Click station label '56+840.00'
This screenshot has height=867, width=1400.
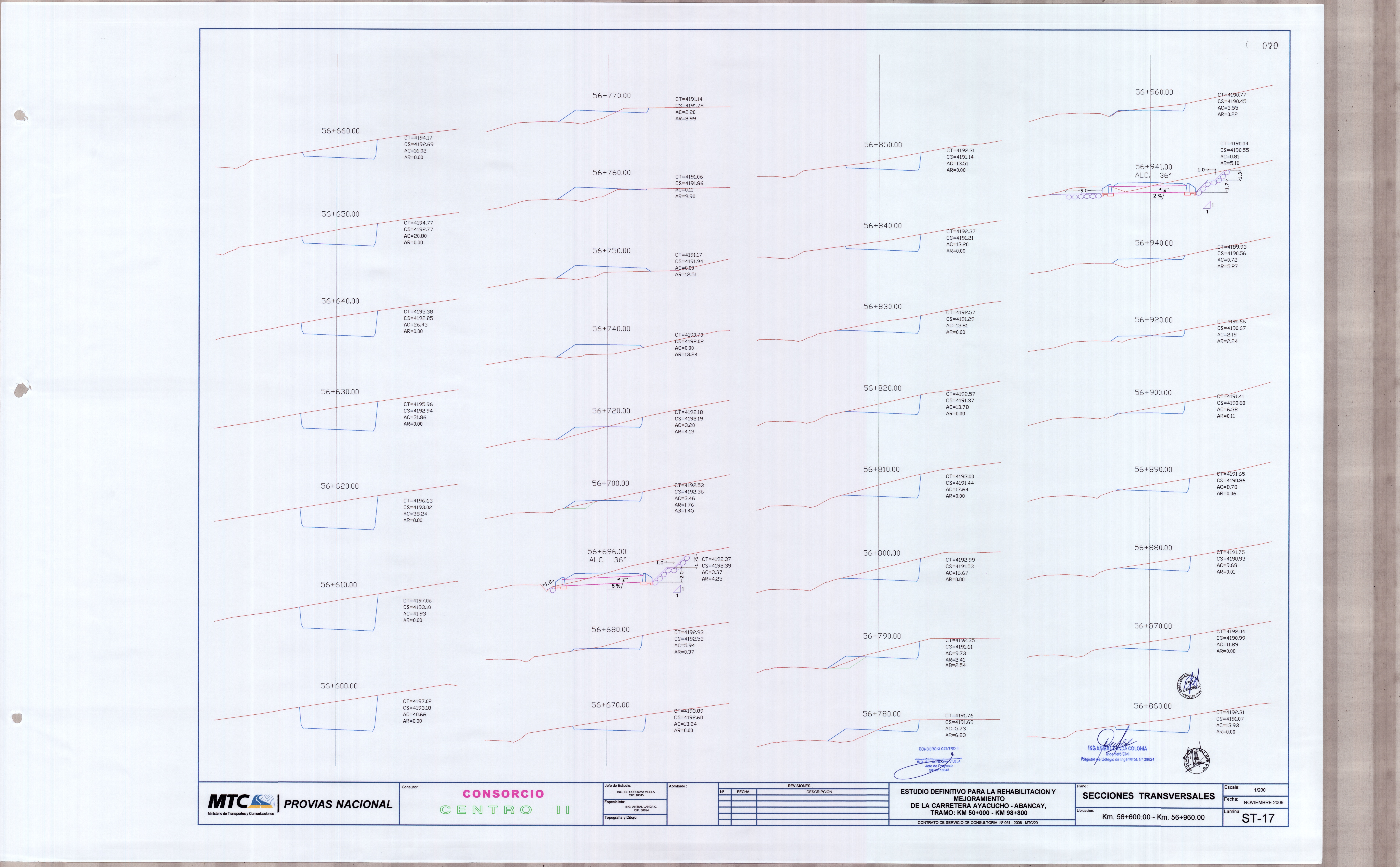click(883, 226)
